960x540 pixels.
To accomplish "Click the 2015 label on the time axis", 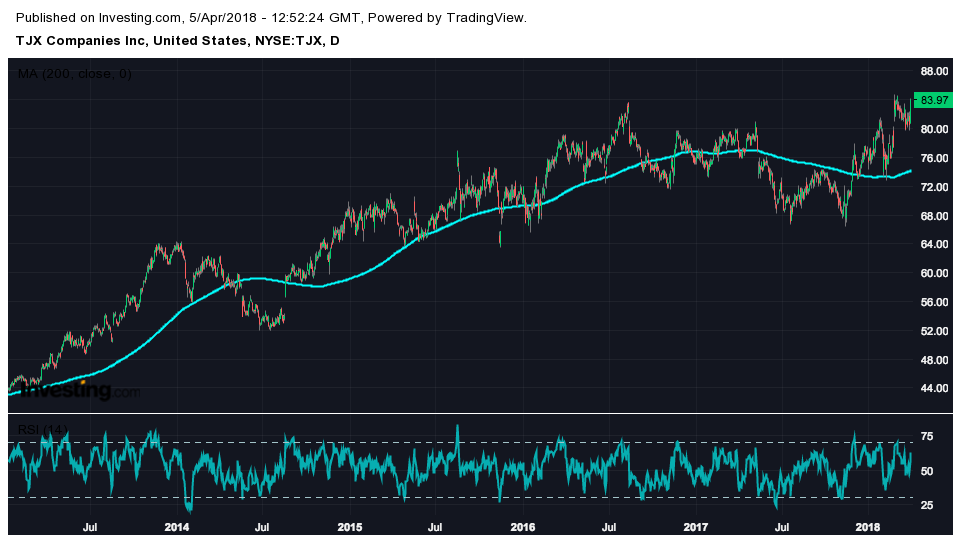I will [x=350, y=527].
